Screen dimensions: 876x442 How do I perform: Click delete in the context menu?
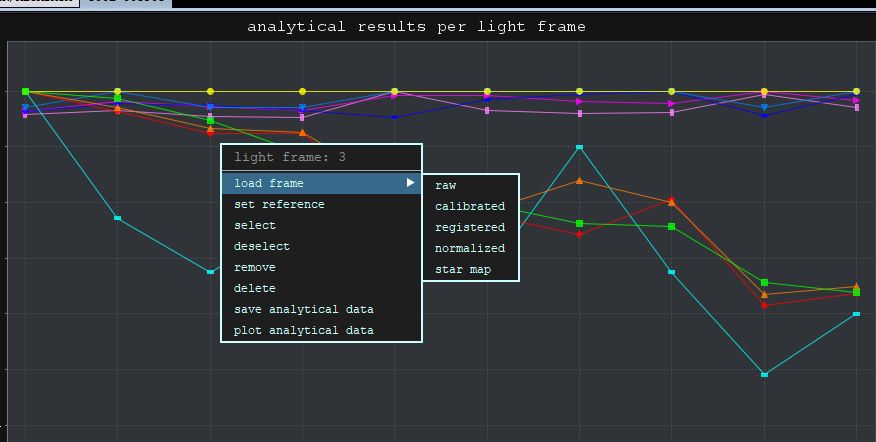321,288
